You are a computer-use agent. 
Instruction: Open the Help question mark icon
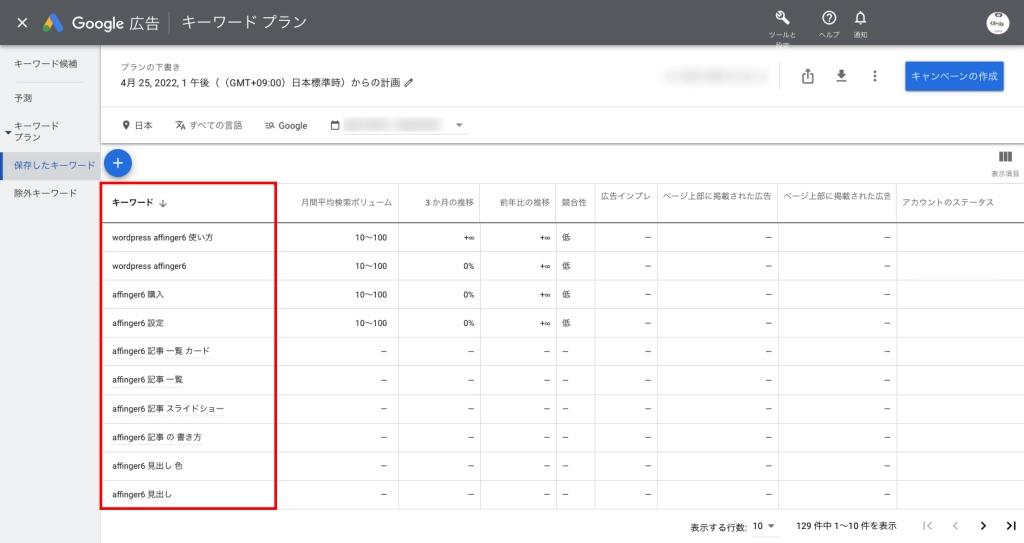point(829,18)
